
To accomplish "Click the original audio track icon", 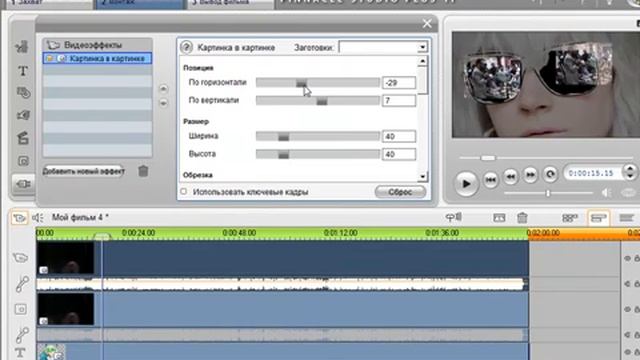I will click(x=22, y=284).
